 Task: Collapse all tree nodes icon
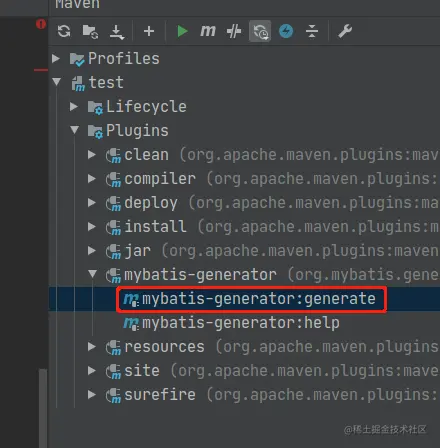click(x=312, y=31)
